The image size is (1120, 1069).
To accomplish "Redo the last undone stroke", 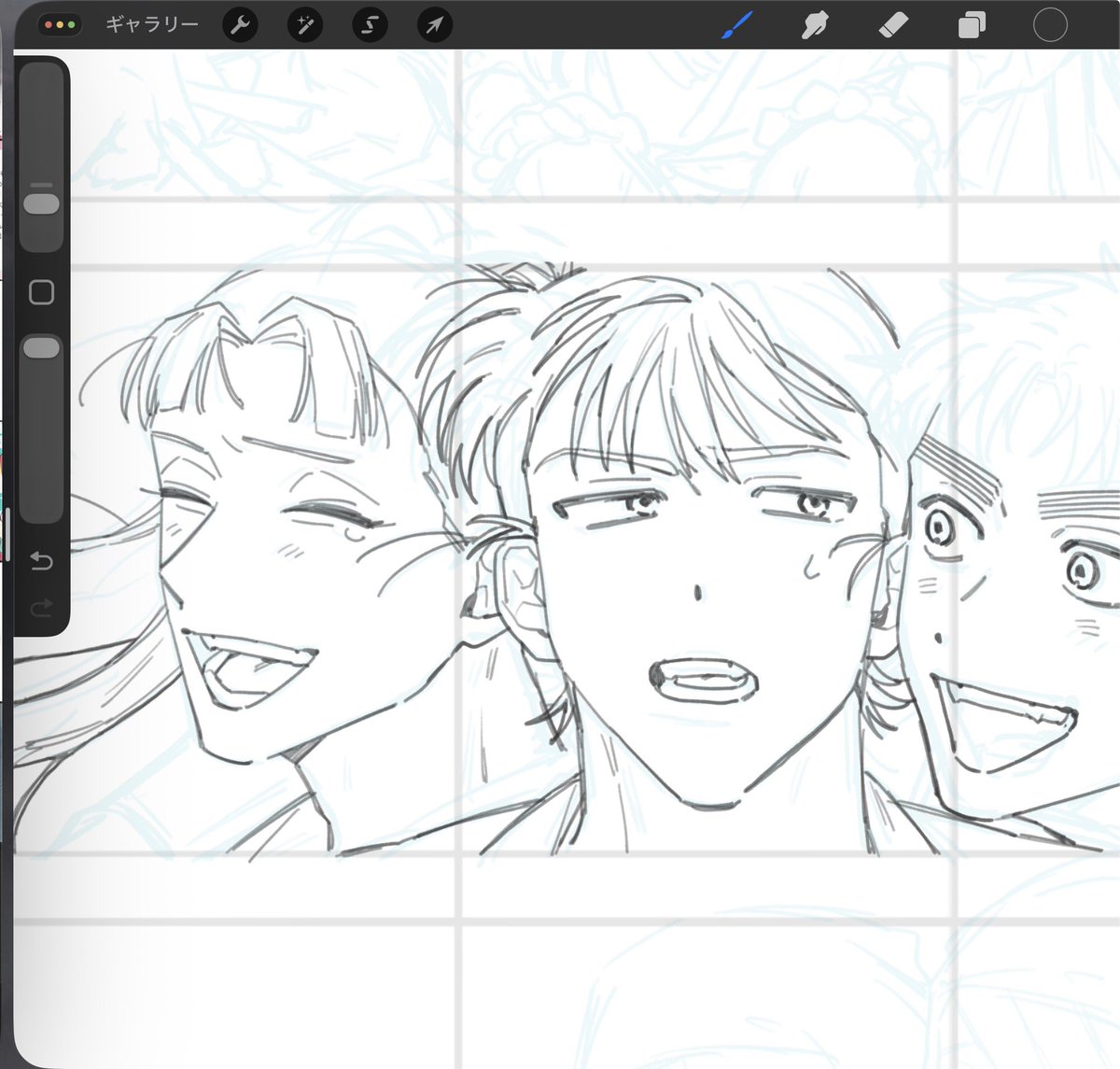I will 41,609.
